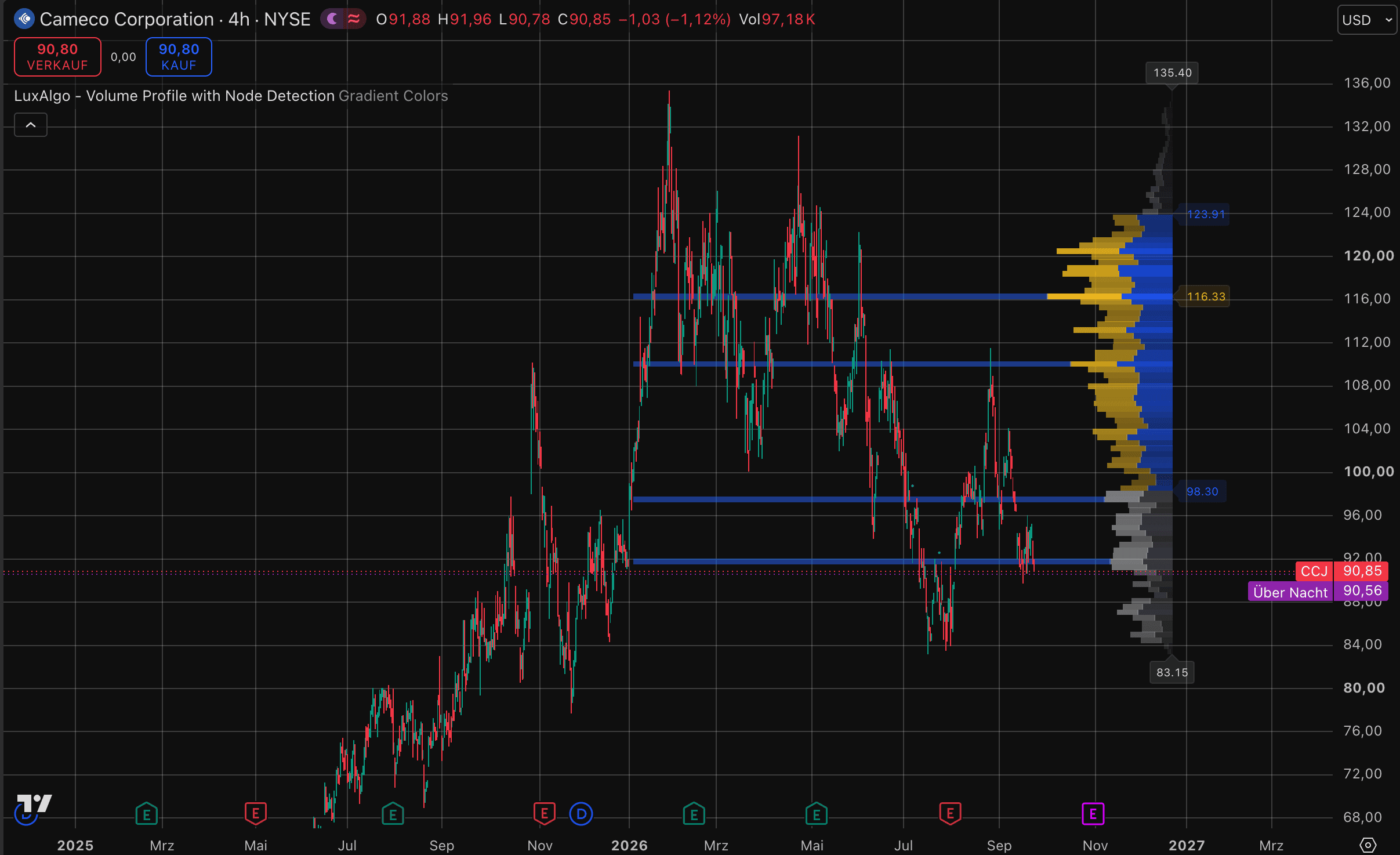Click the 90,80 VERKAUF sell button
1400x855 pixels.
pos(57,57)
